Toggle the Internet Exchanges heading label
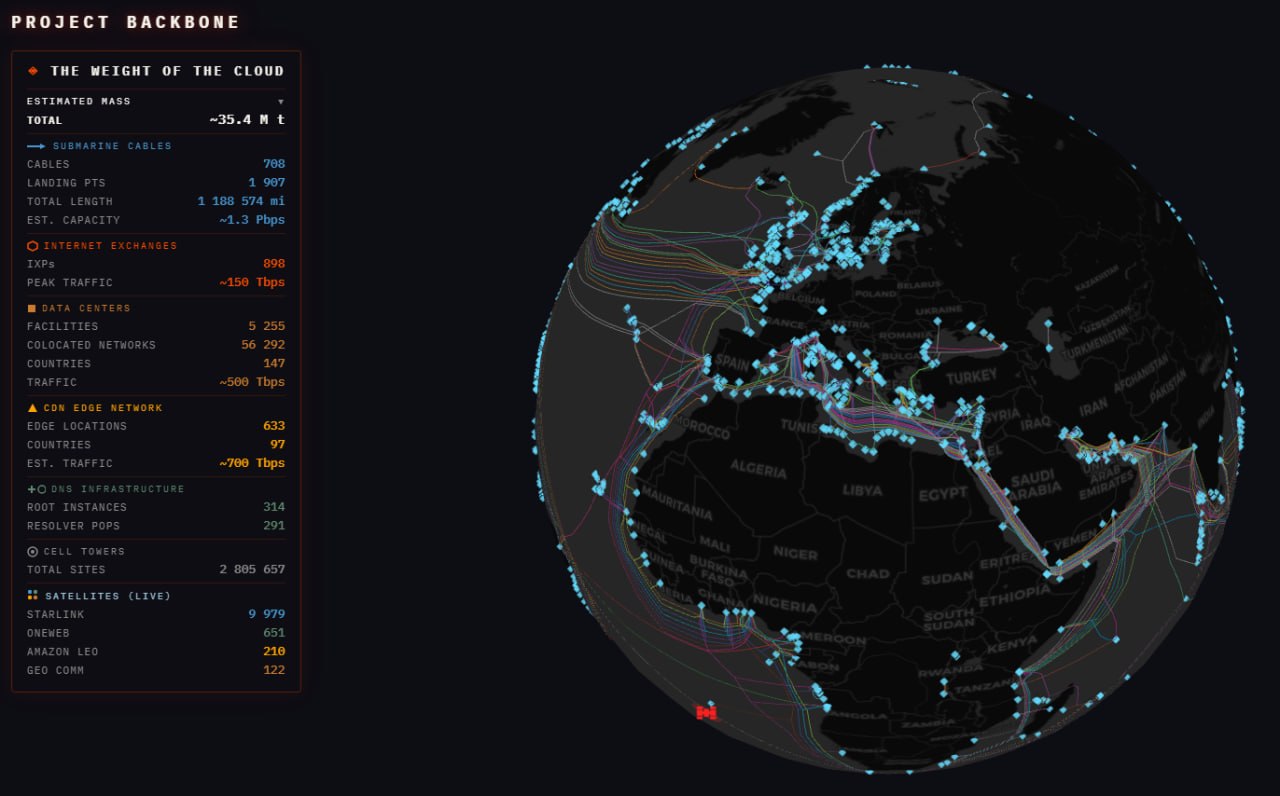The width and height of the screenshot is (1280, 796). pos(110,246)
